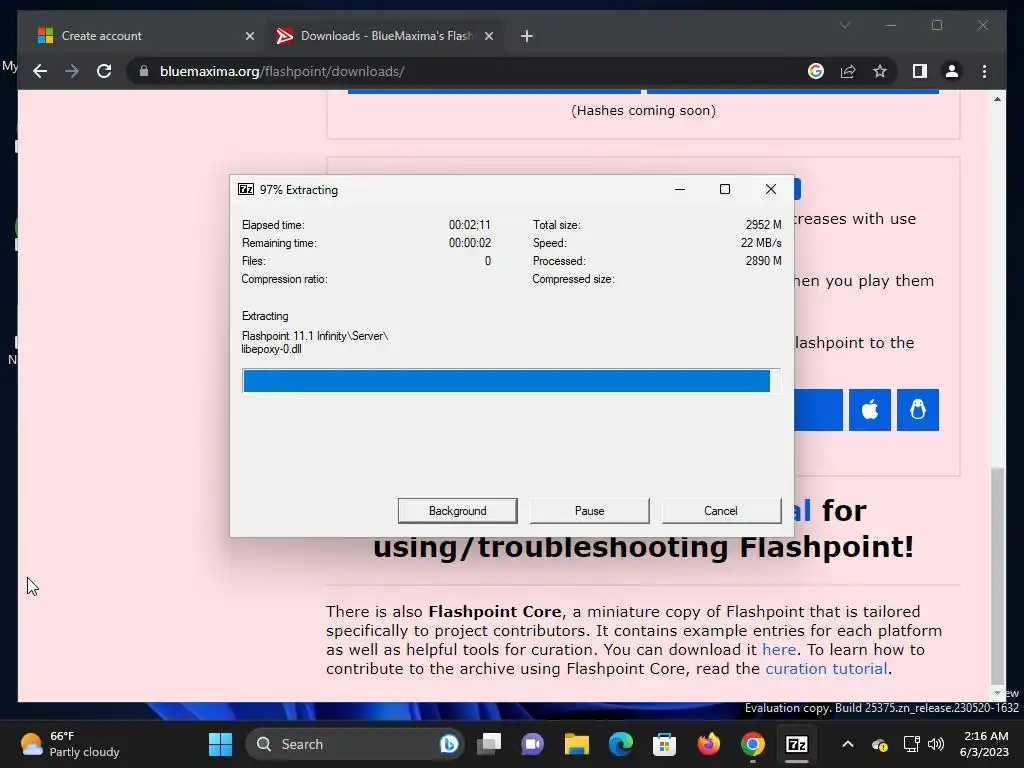This screenshot has width=1024, height=768.
Task: Click the '22 MB/s' speed value
Action: pyautogui.click(x=761, y=243)
